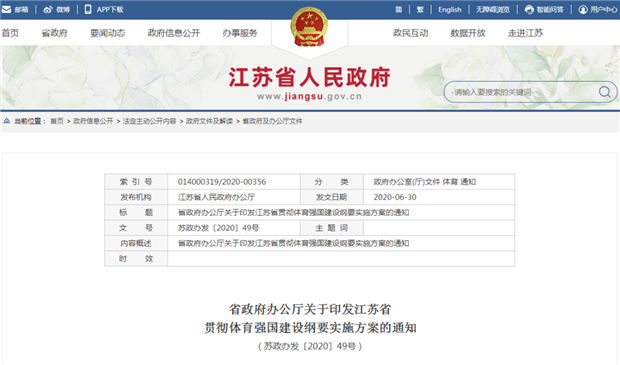620x365 pixels.
Task: Open the 政民互动 menu item
Action: pyautogui.click(x=410, y=33)
